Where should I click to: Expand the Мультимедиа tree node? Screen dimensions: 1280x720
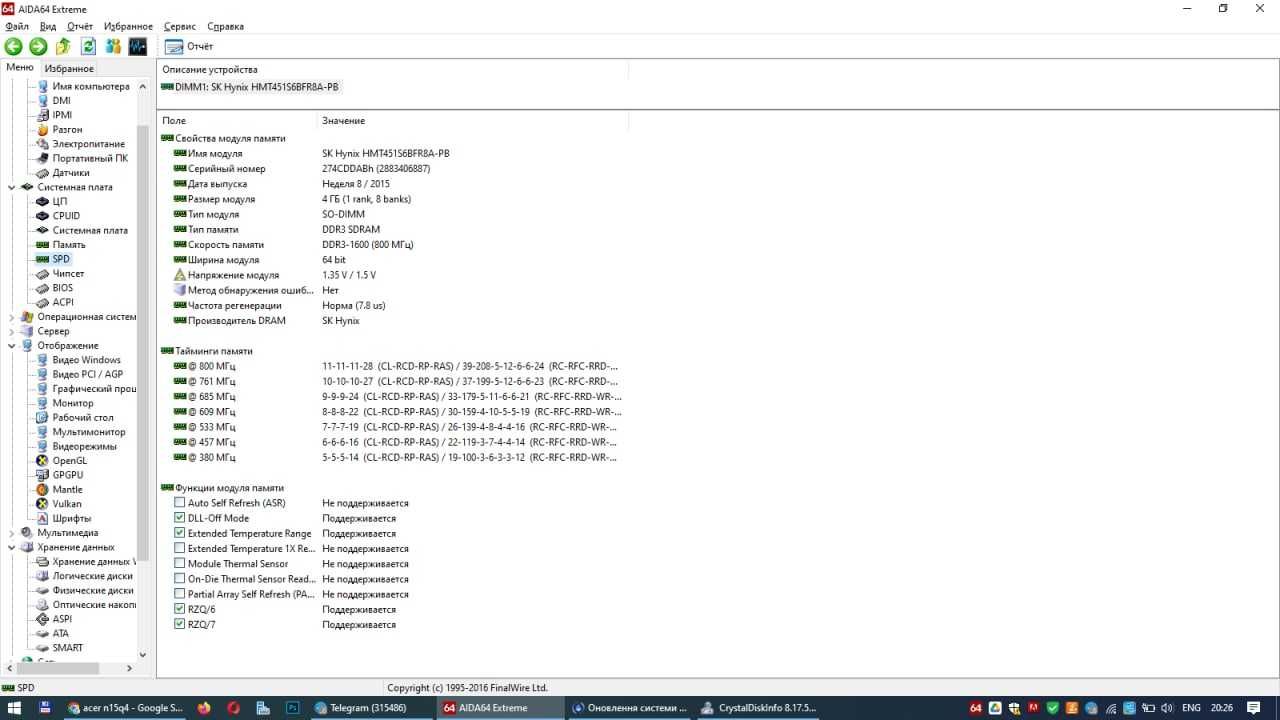pyautogui.click(x=12, y=533)
